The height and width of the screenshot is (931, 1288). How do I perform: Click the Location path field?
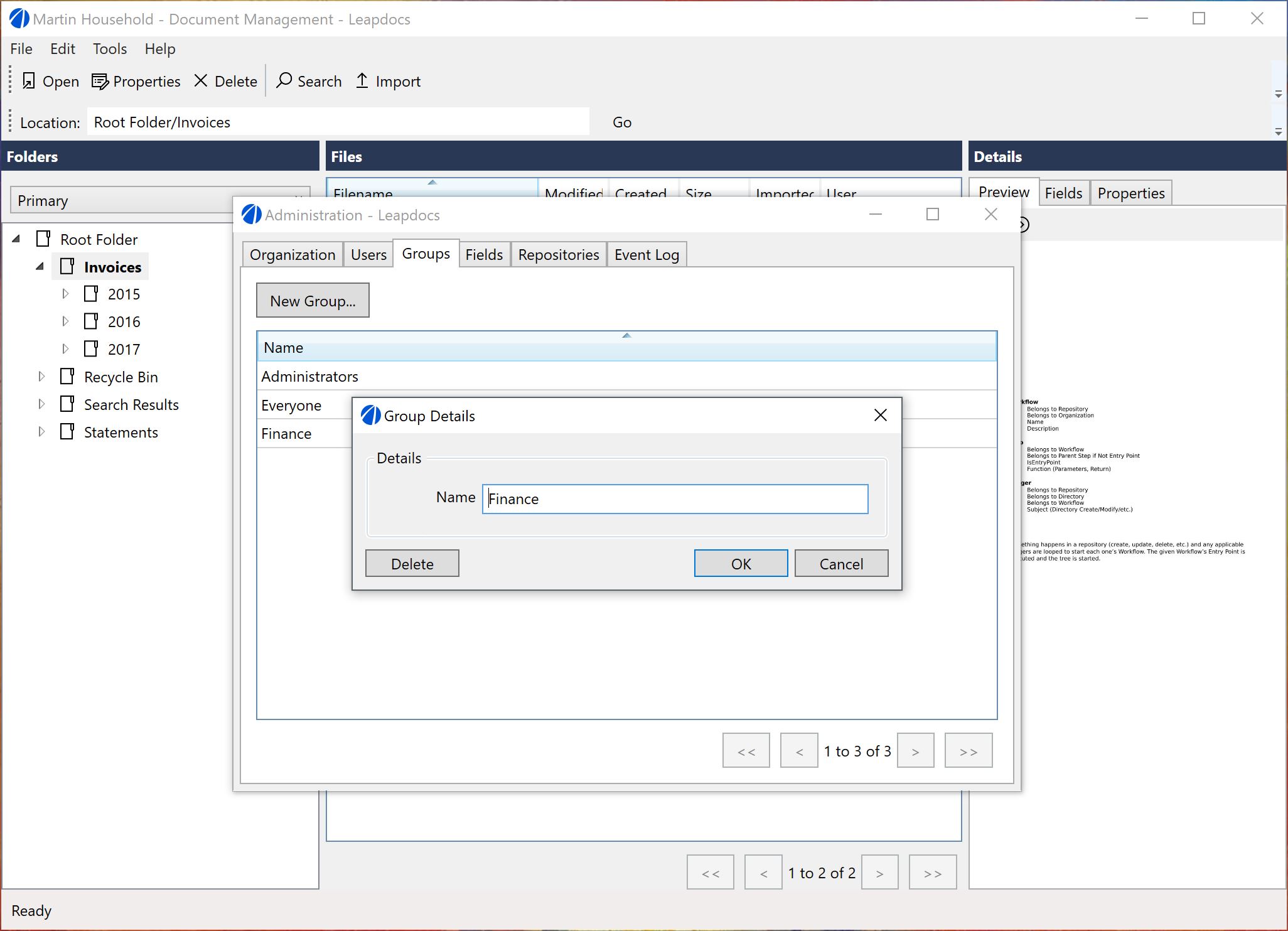coord(338,122)
